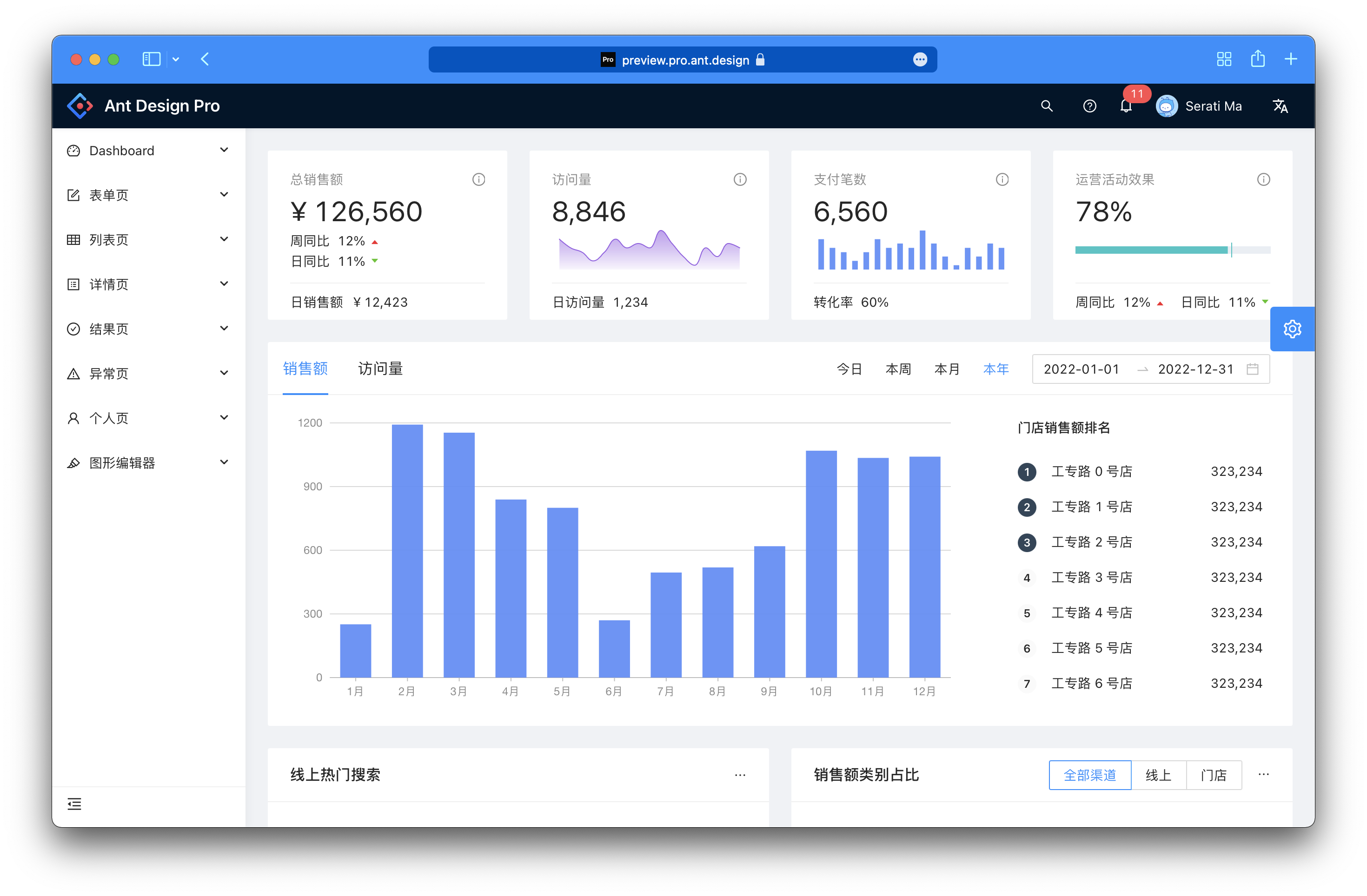Screen dimensions: 1367x896
Task: Select 全部渠道 channel option
Action: (1089, 775)
